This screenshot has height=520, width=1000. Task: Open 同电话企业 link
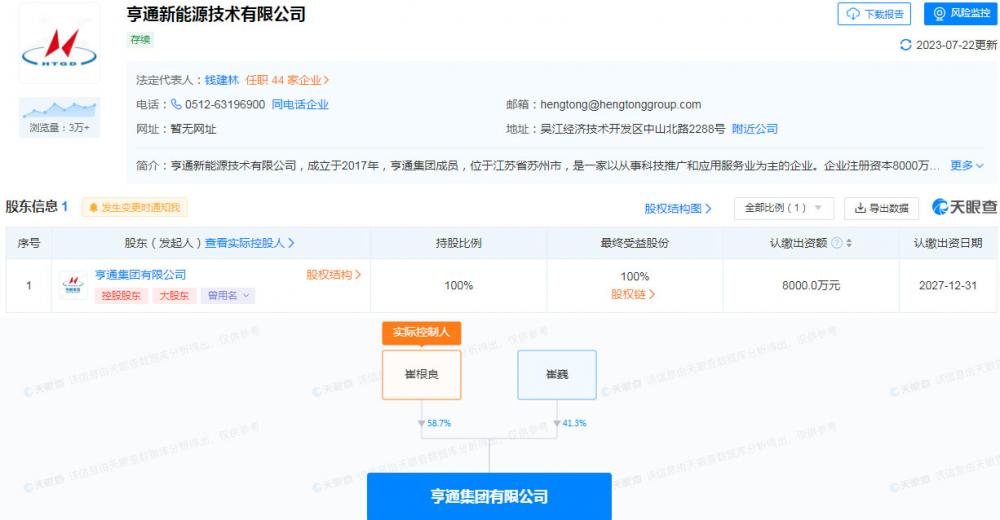pos(300,104)
